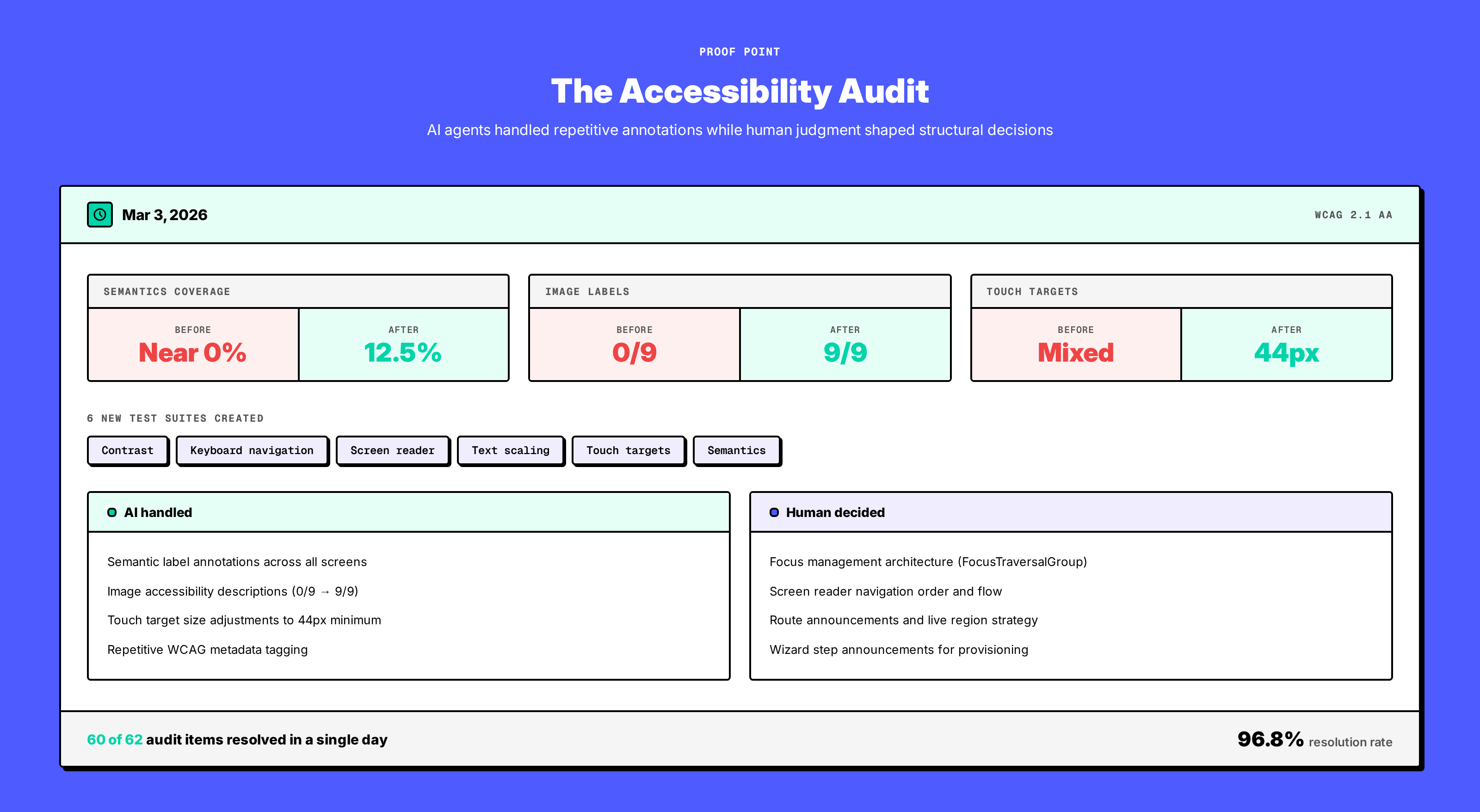This screenshot has width=1480, height=812.
Task: Click audit items resolved in a single day
Action: pyautogui.click(x=266, y=740)
